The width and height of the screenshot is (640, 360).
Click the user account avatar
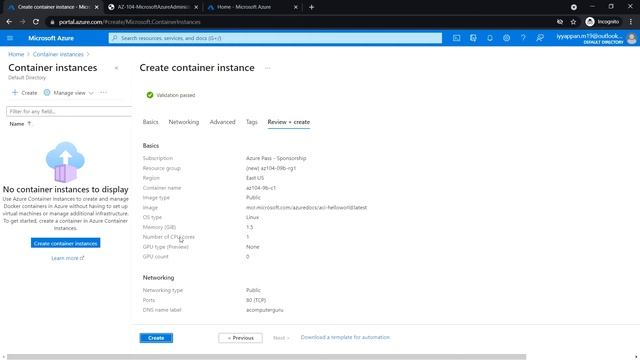[631, 38]
